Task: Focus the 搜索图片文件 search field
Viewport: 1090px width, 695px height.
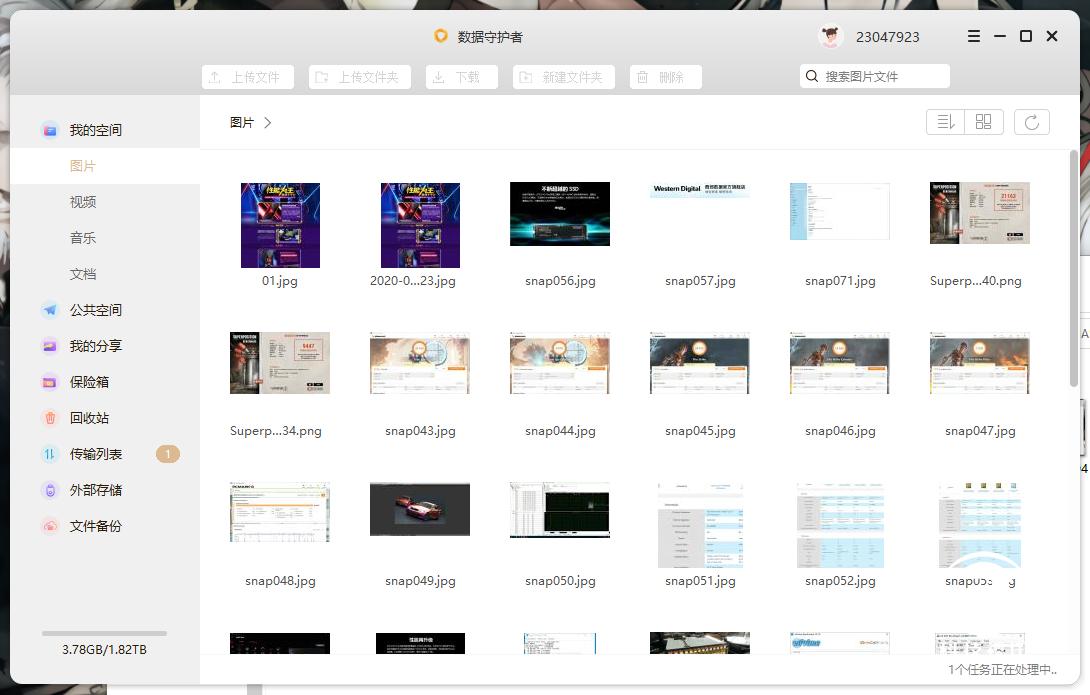Action: tap(875, 76)
